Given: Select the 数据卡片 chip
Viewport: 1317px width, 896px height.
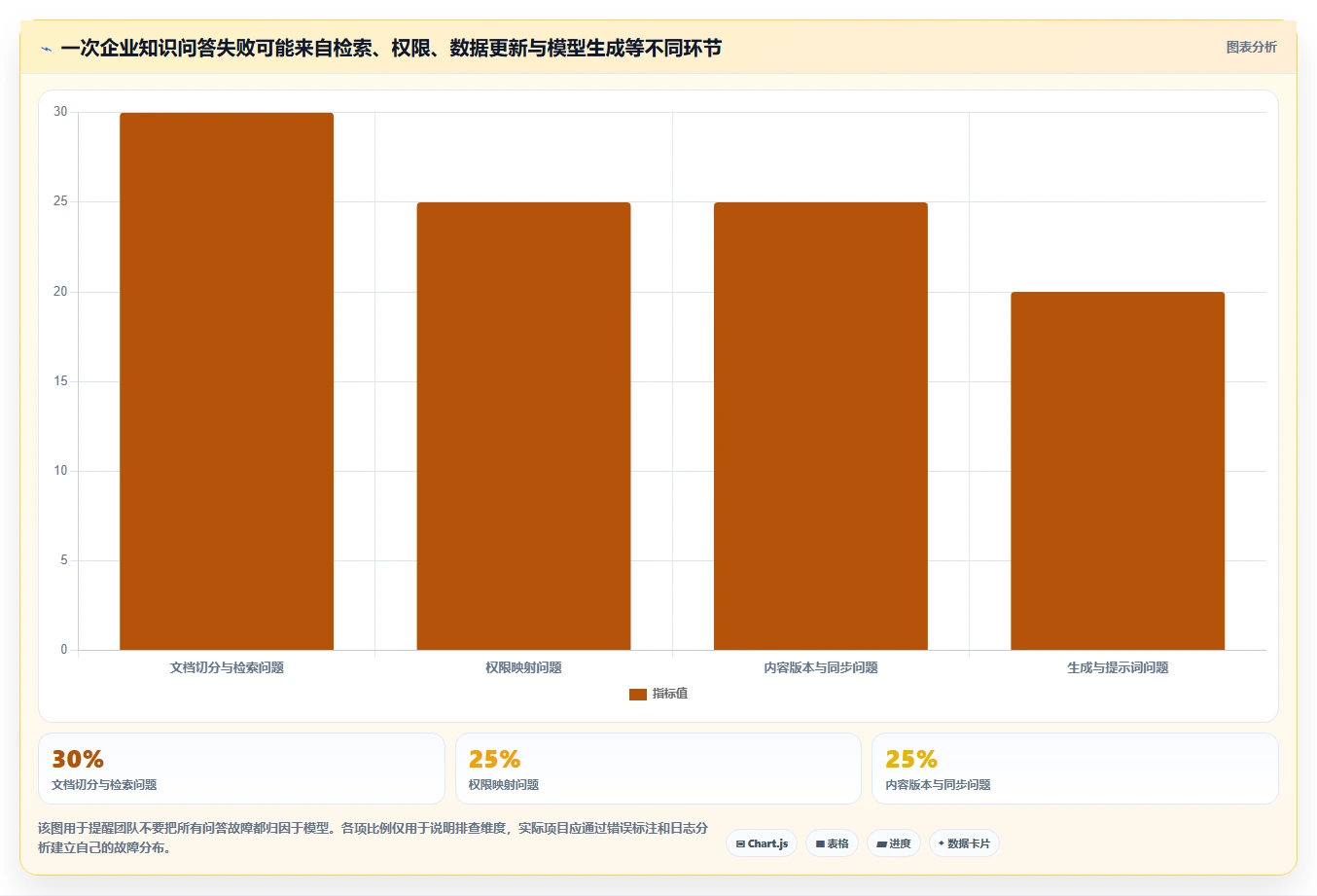Looking at the screenshot, I should (964, 843).
